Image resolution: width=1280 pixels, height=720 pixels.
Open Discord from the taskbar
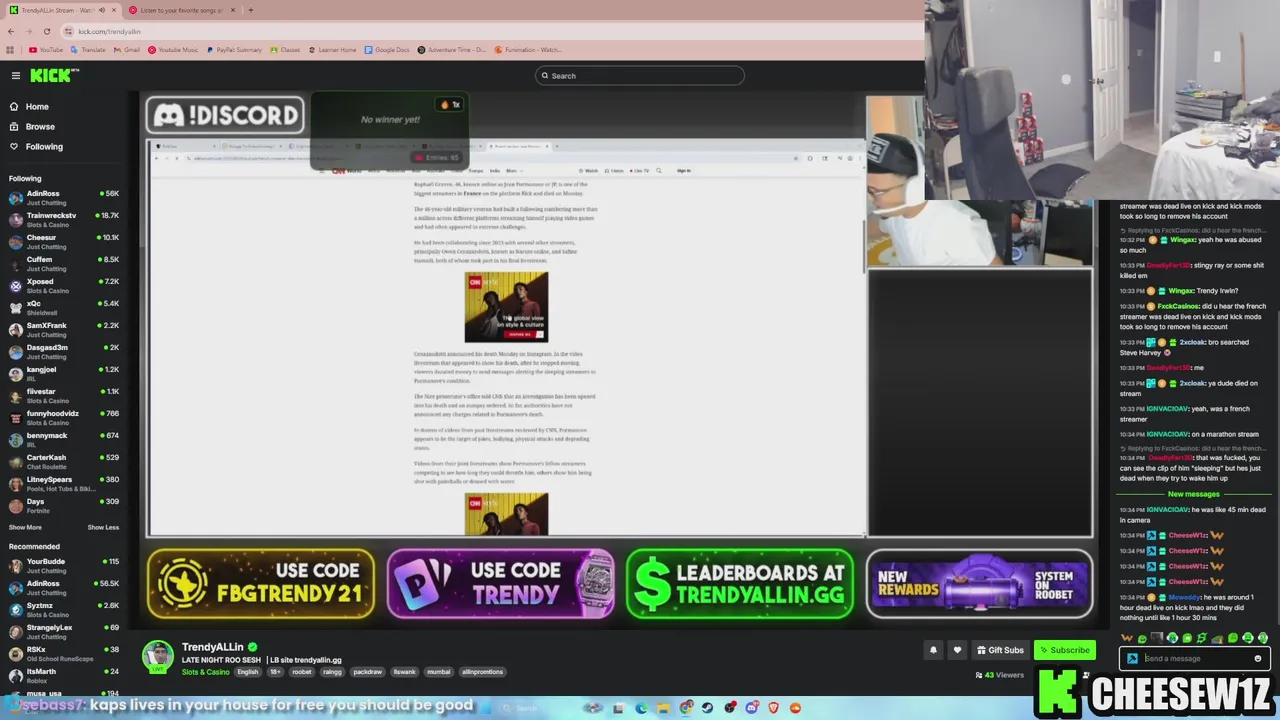click(x=751, y=708)
